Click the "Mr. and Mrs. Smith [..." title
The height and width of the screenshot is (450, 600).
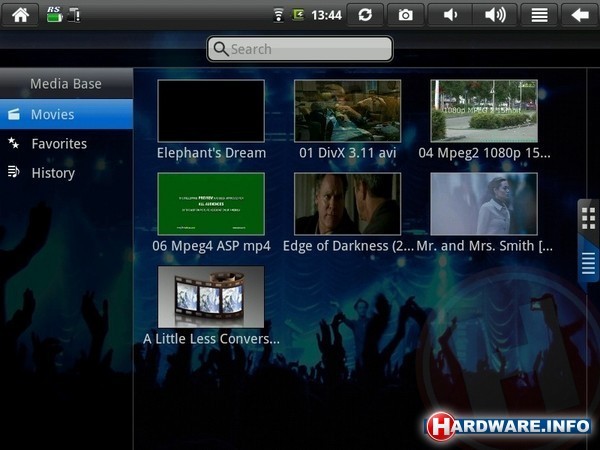[484, 246]
